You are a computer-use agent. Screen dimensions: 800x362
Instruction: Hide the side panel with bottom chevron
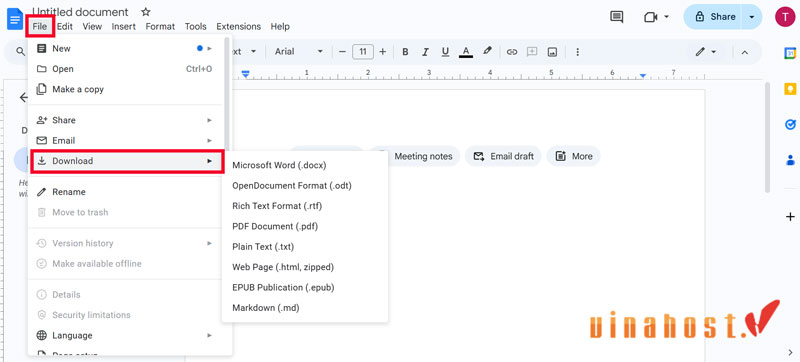point(790,351)
